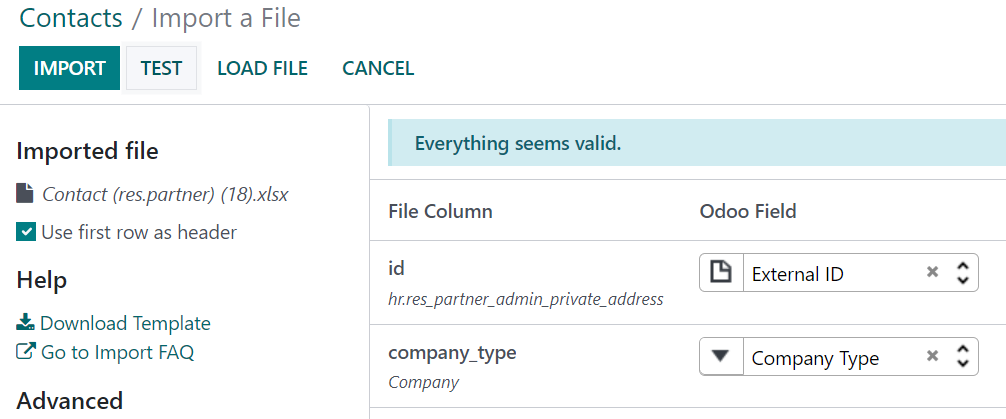Click the Contact (res.partner) (18).xlsx filename
Image resolution: width=1006 pixels, height=419 pixels.
165,194
